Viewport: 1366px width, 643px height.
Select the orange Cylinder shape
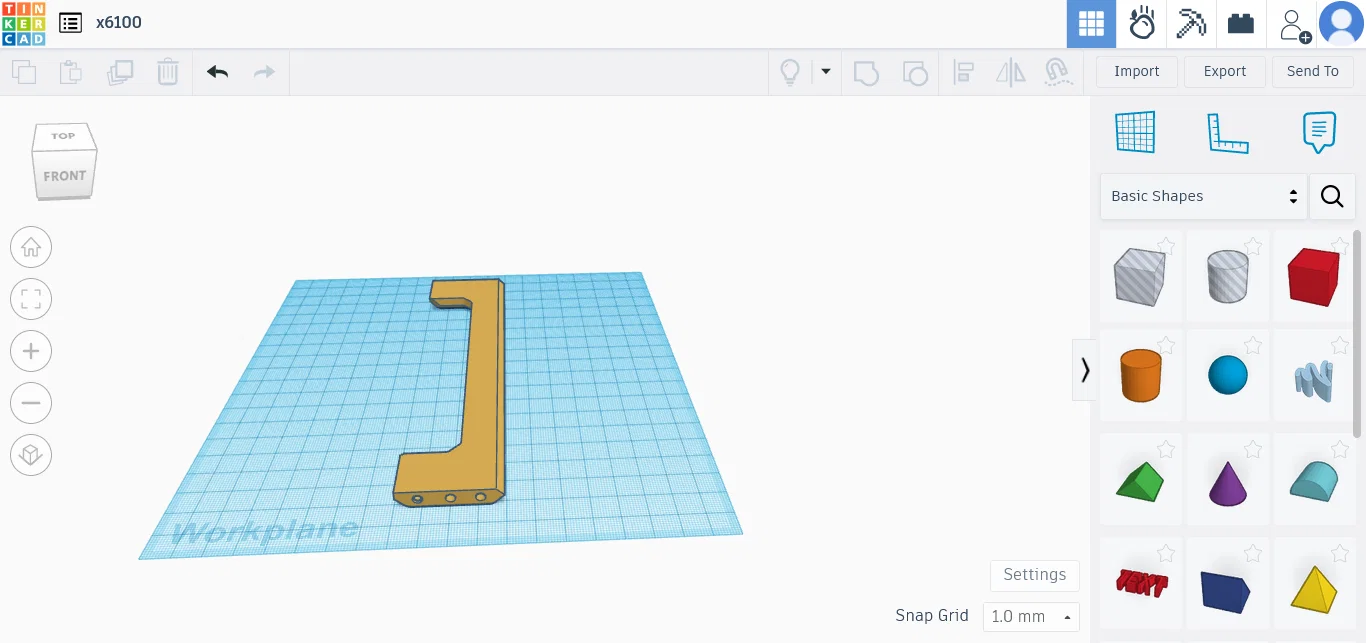(1140, 375)
